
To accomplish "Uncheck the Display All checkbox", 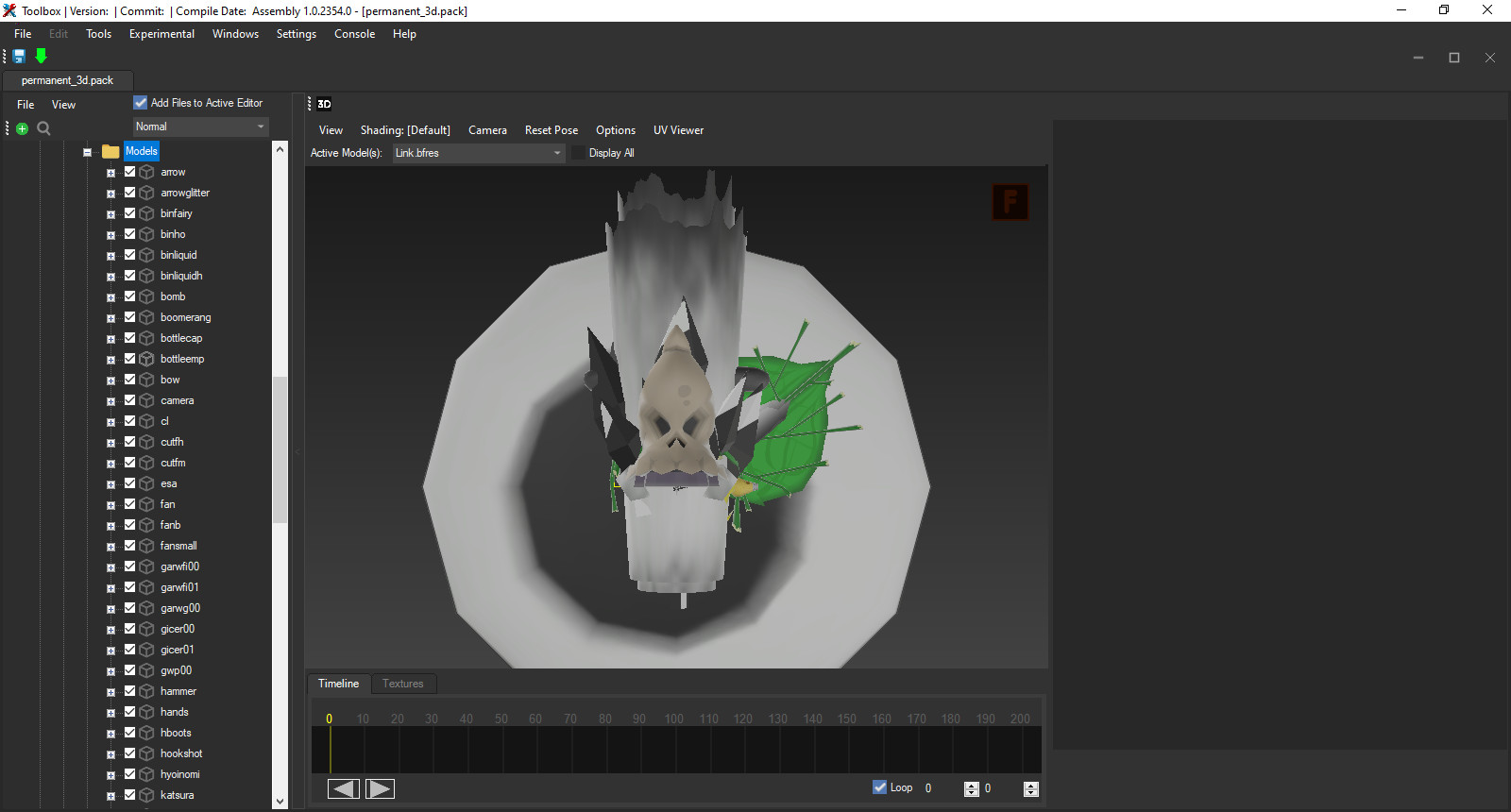I will (x=578, y=153).
